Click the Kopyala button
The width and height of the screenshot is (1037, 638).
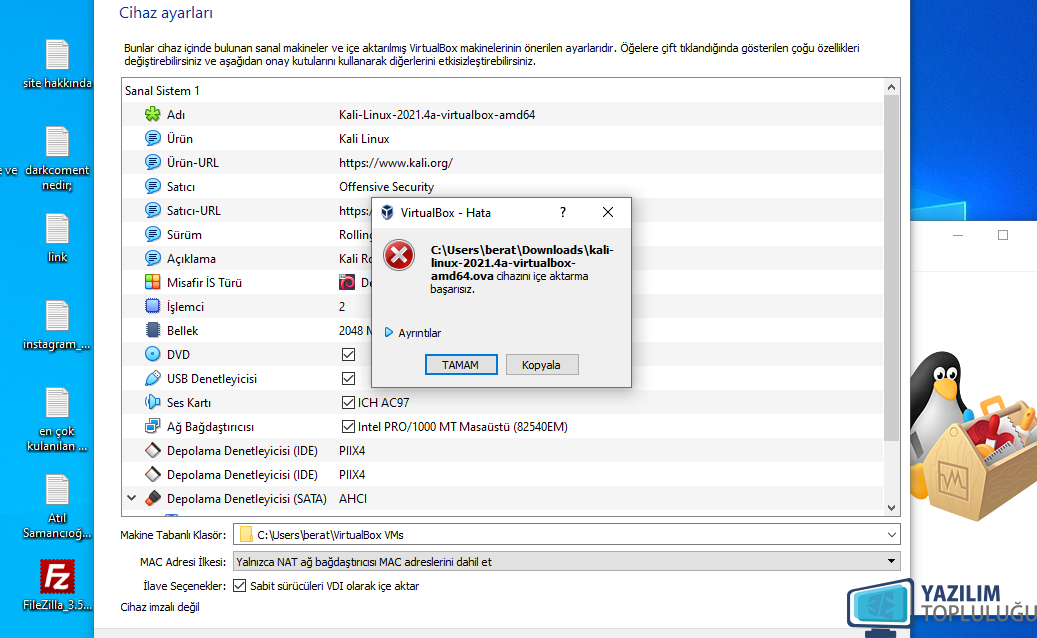pyautogui.click(x=542, y=365)
